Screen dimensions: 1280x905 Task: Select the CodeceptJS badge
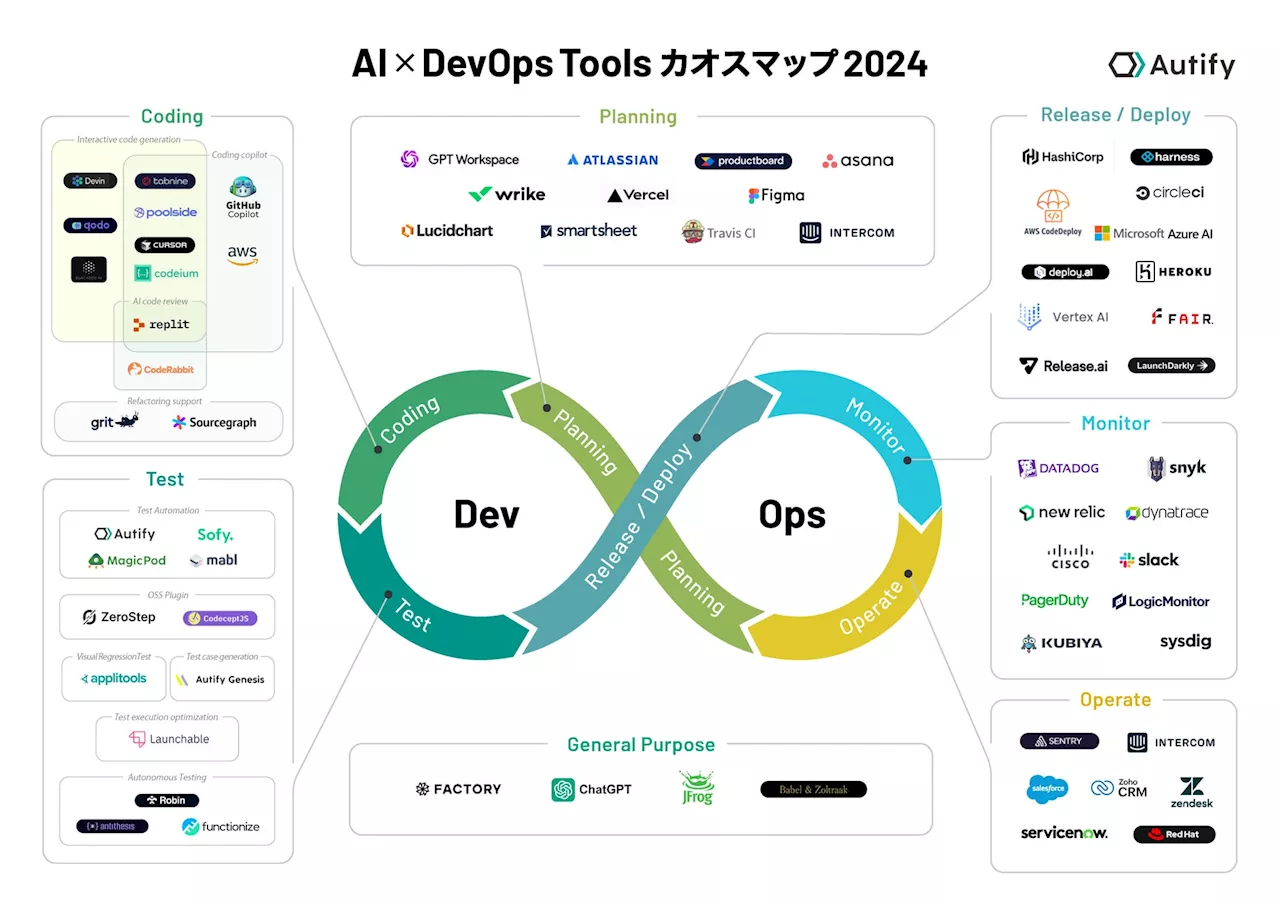tap(220, 618)
